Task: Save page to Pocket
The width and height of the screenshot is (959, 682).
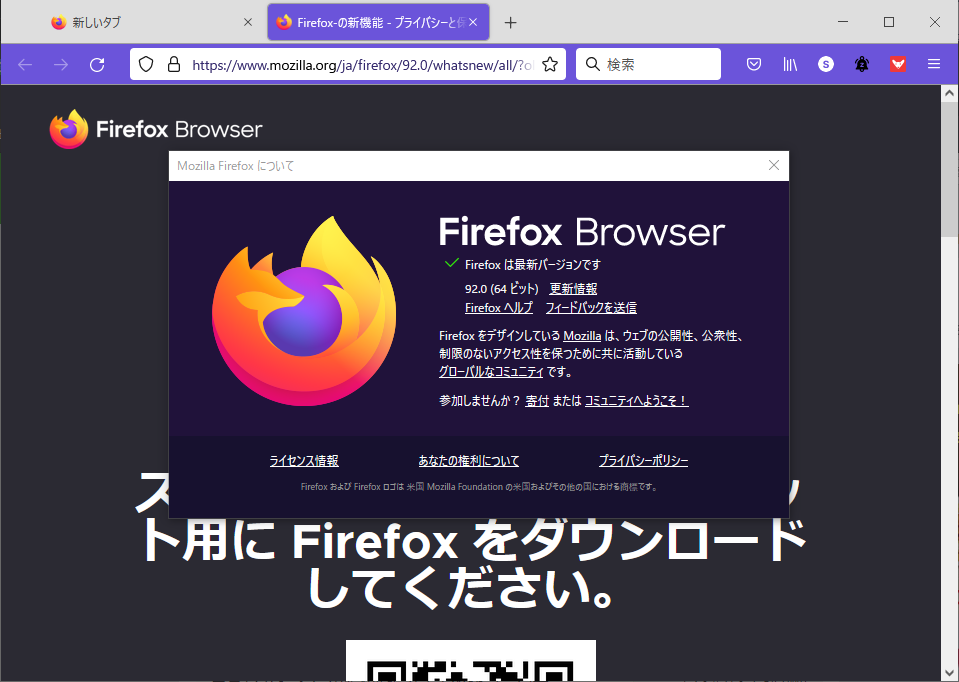Action: (753, 64)
